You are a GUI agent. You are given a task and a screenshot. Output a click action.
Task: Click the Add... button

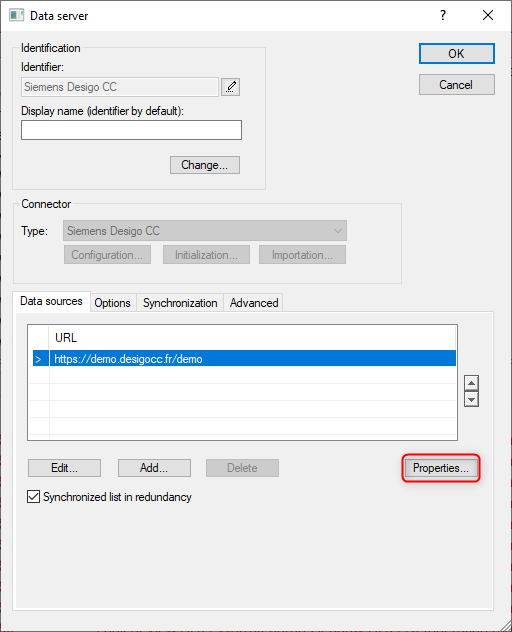(154, 468)
